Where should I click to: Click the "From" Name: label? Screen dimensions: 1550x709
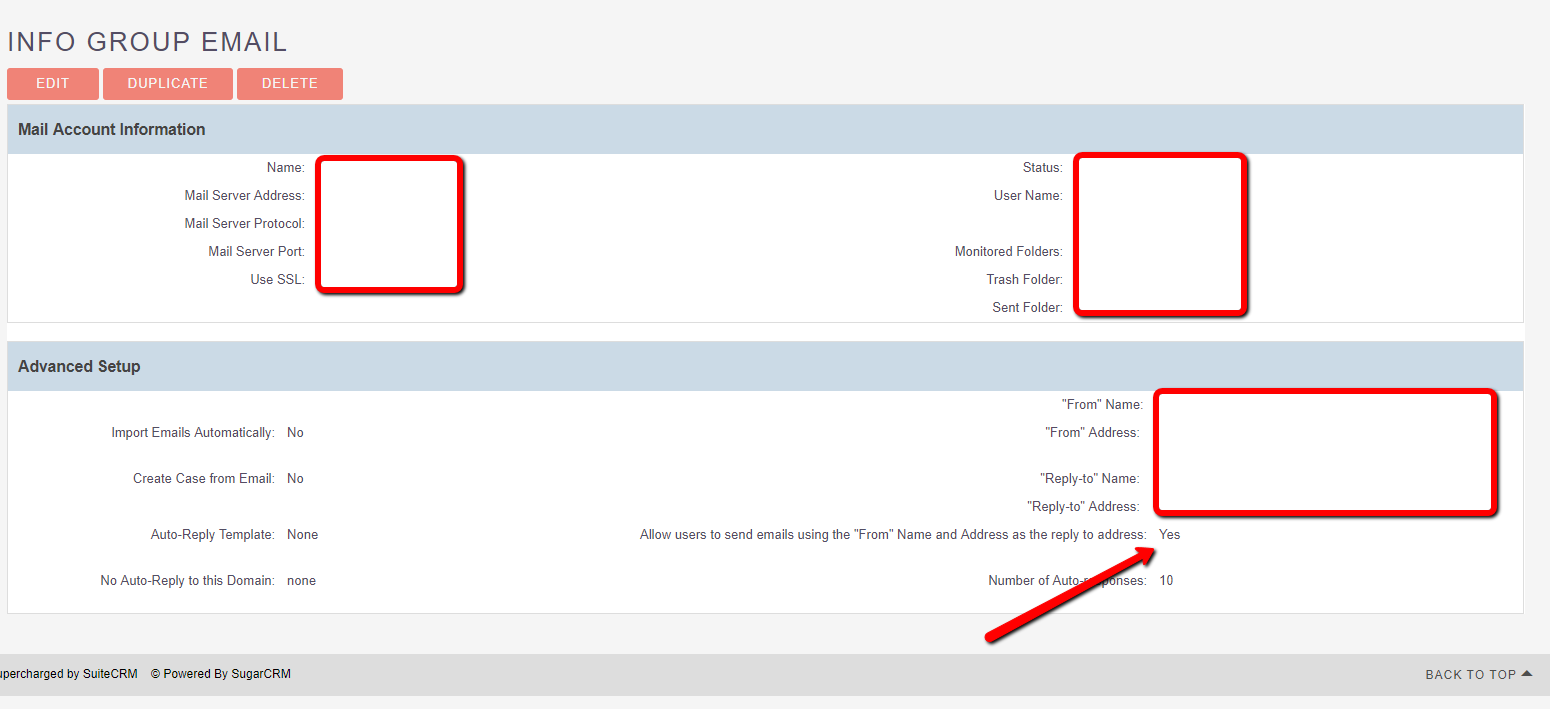point(1102,405)
